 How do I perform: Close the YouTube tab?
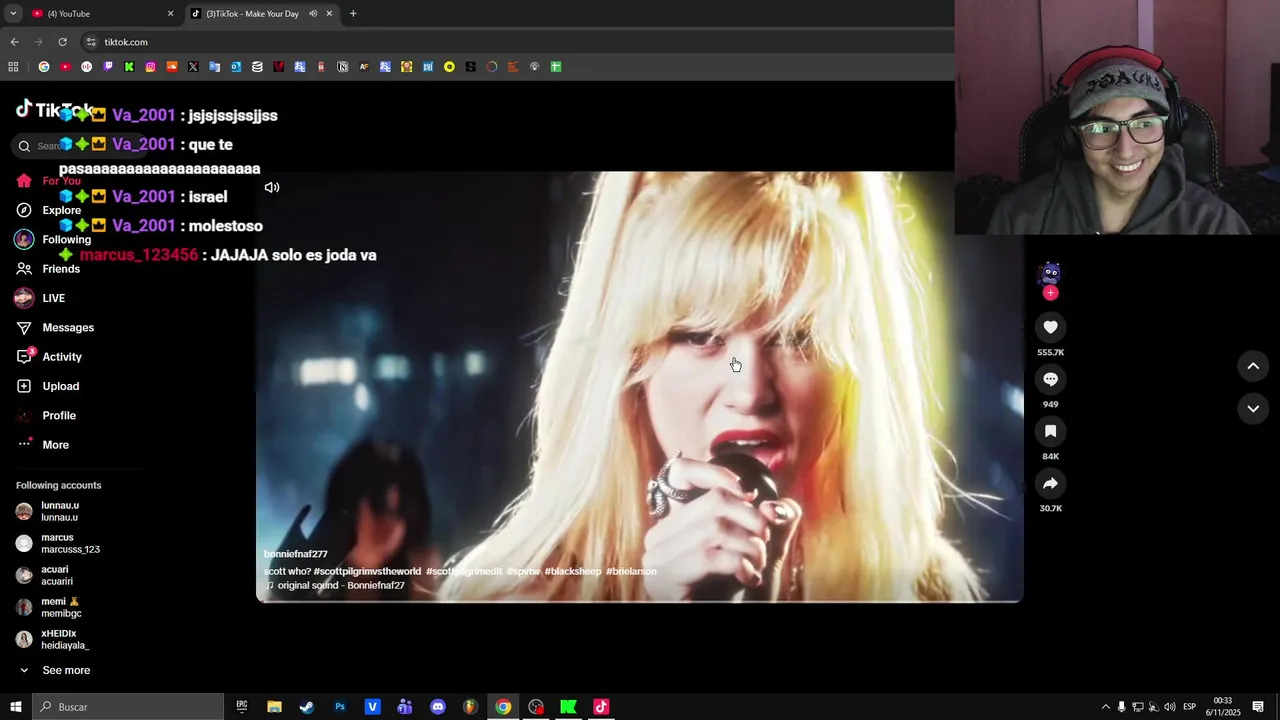(170, 14)
